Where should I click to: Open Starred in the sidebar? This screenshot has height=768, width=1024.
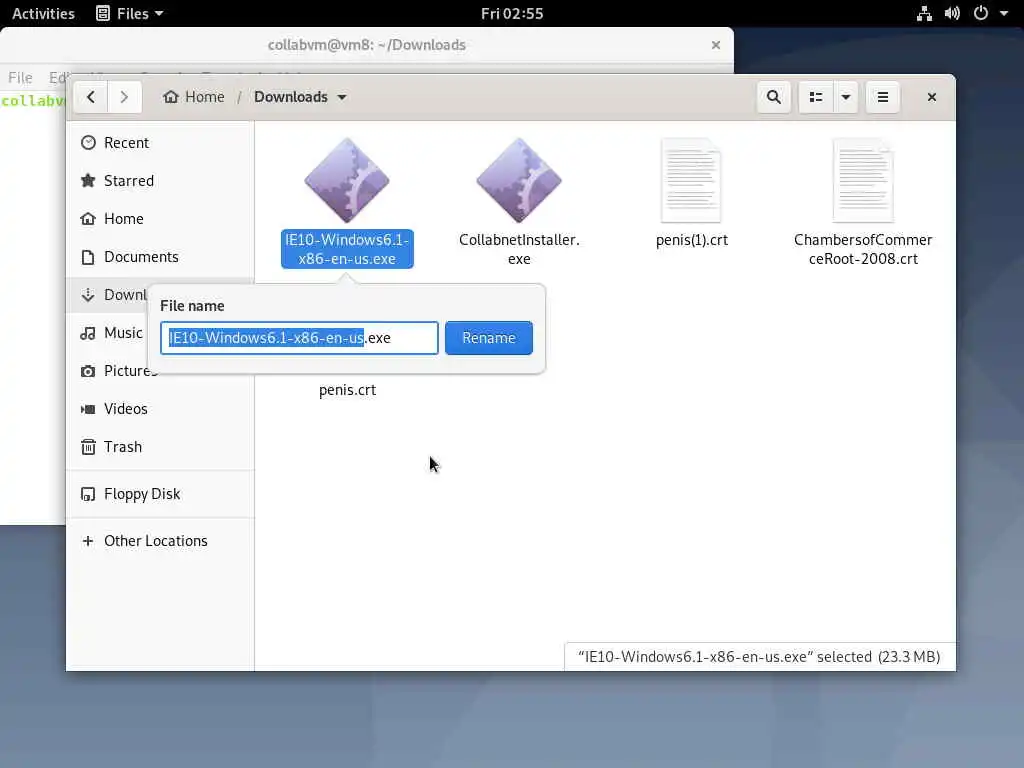tap(160, 180)
